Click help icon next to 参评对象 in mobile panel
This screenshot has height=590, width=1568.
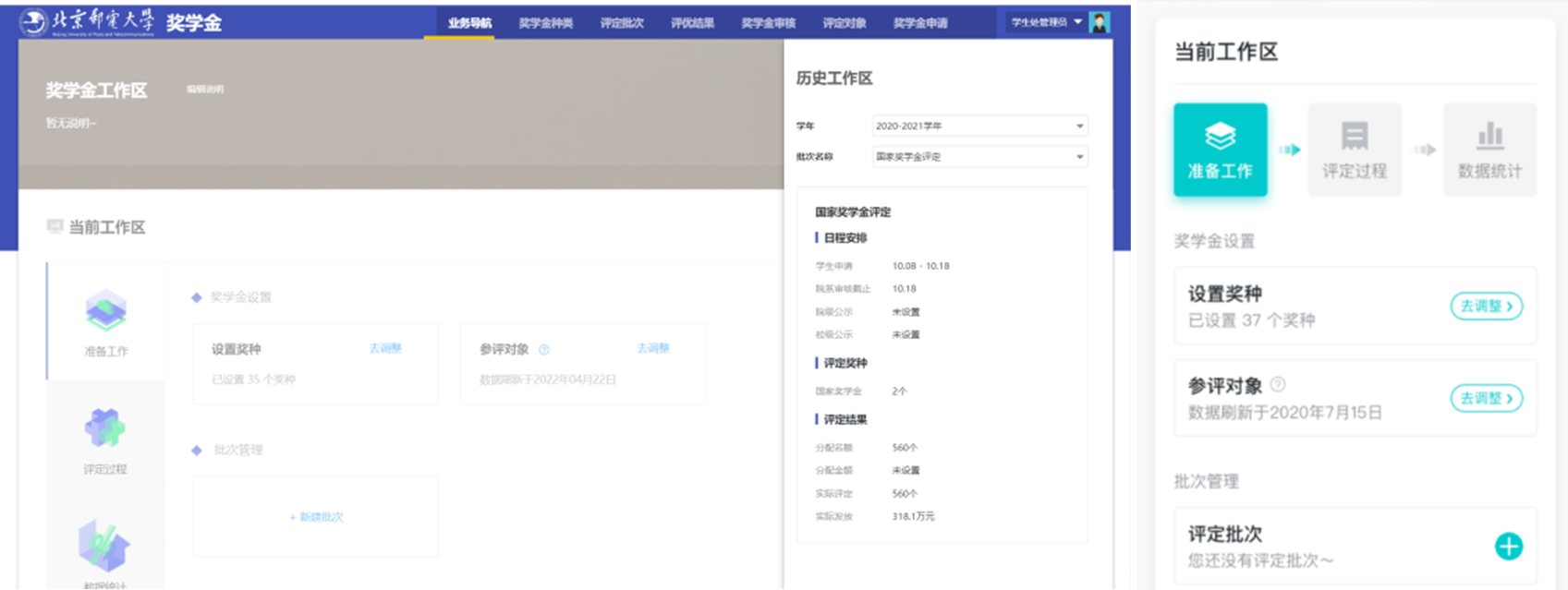[x=1278, y=384]
